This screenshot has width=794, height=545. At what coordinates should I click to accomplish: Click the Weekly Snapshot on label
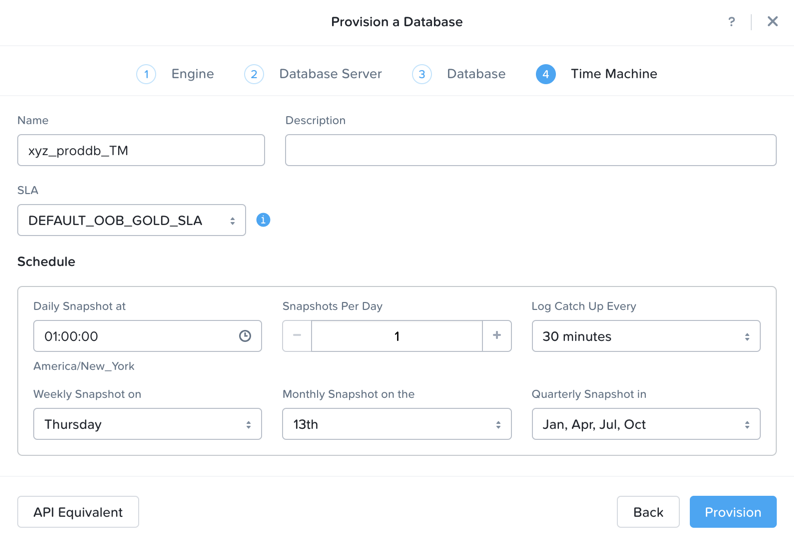87,395
